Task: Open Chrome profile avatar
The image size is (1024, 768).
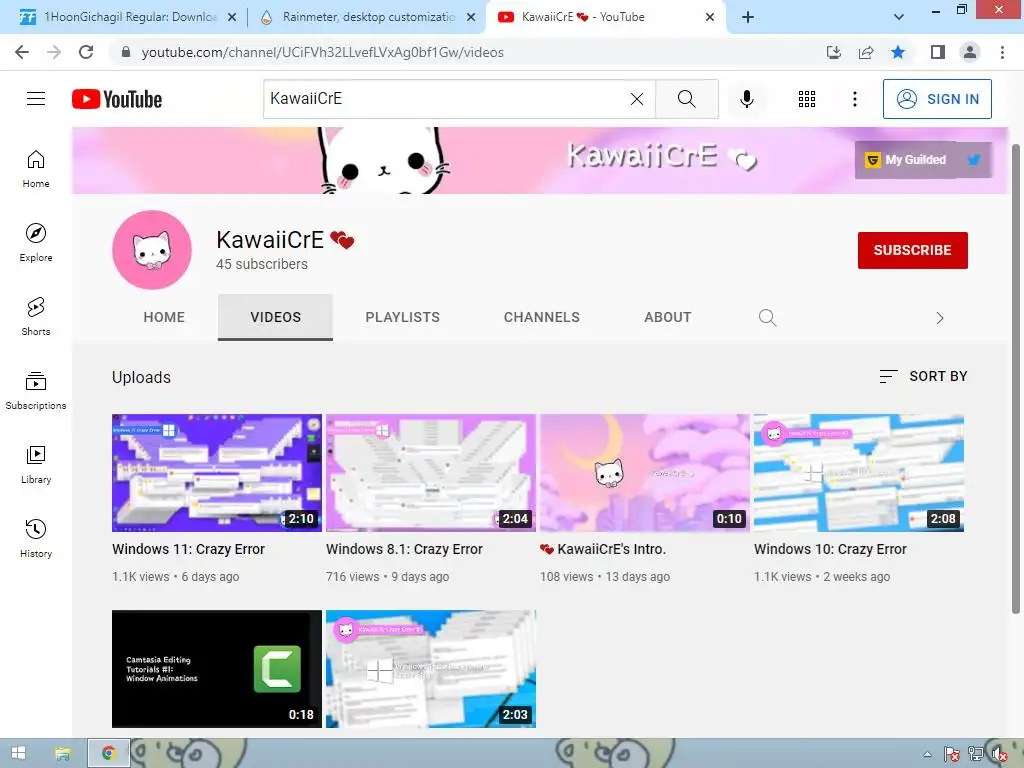Action: click(x=970, y=52)
